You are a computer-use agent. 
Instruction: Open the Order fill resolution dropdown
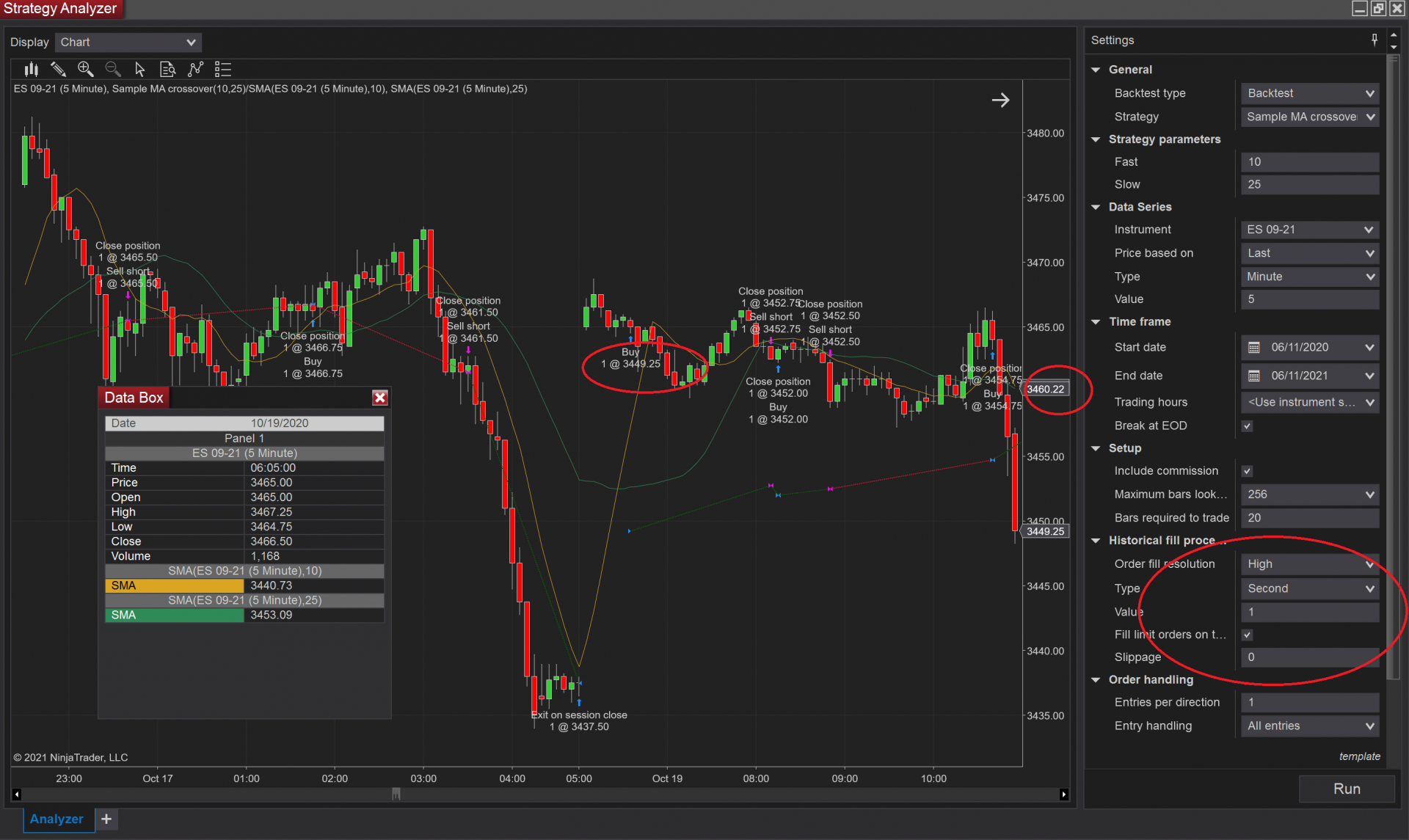coord(1308,564)
